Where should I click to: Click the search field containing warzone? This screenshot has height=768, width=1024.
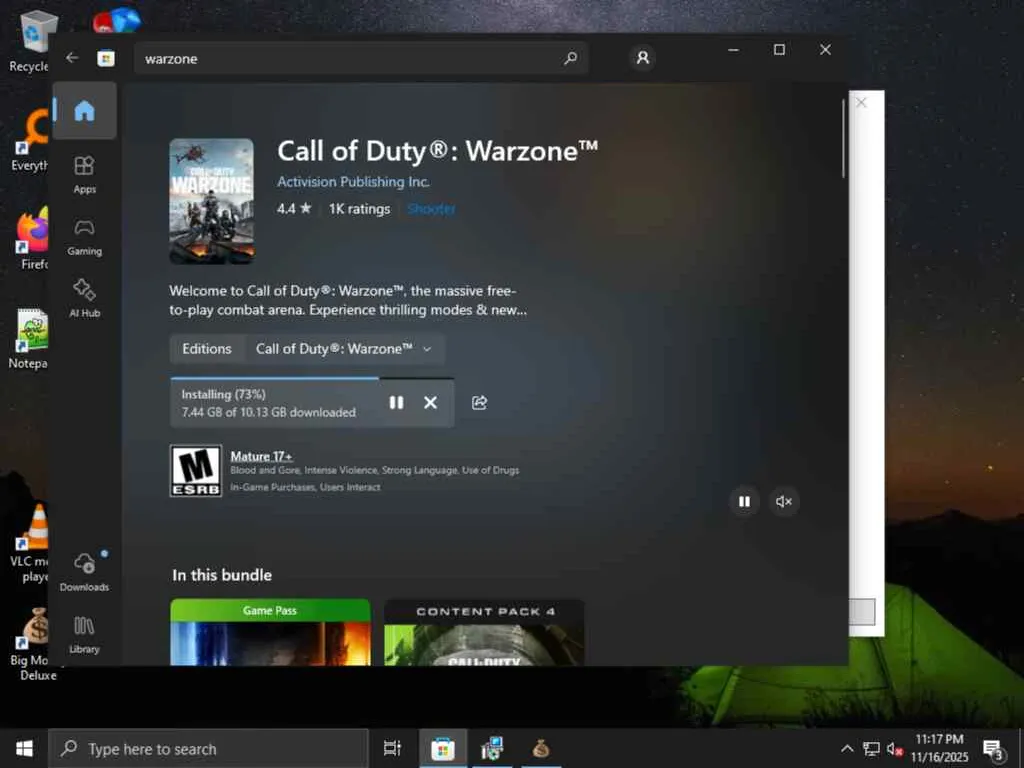360,58
